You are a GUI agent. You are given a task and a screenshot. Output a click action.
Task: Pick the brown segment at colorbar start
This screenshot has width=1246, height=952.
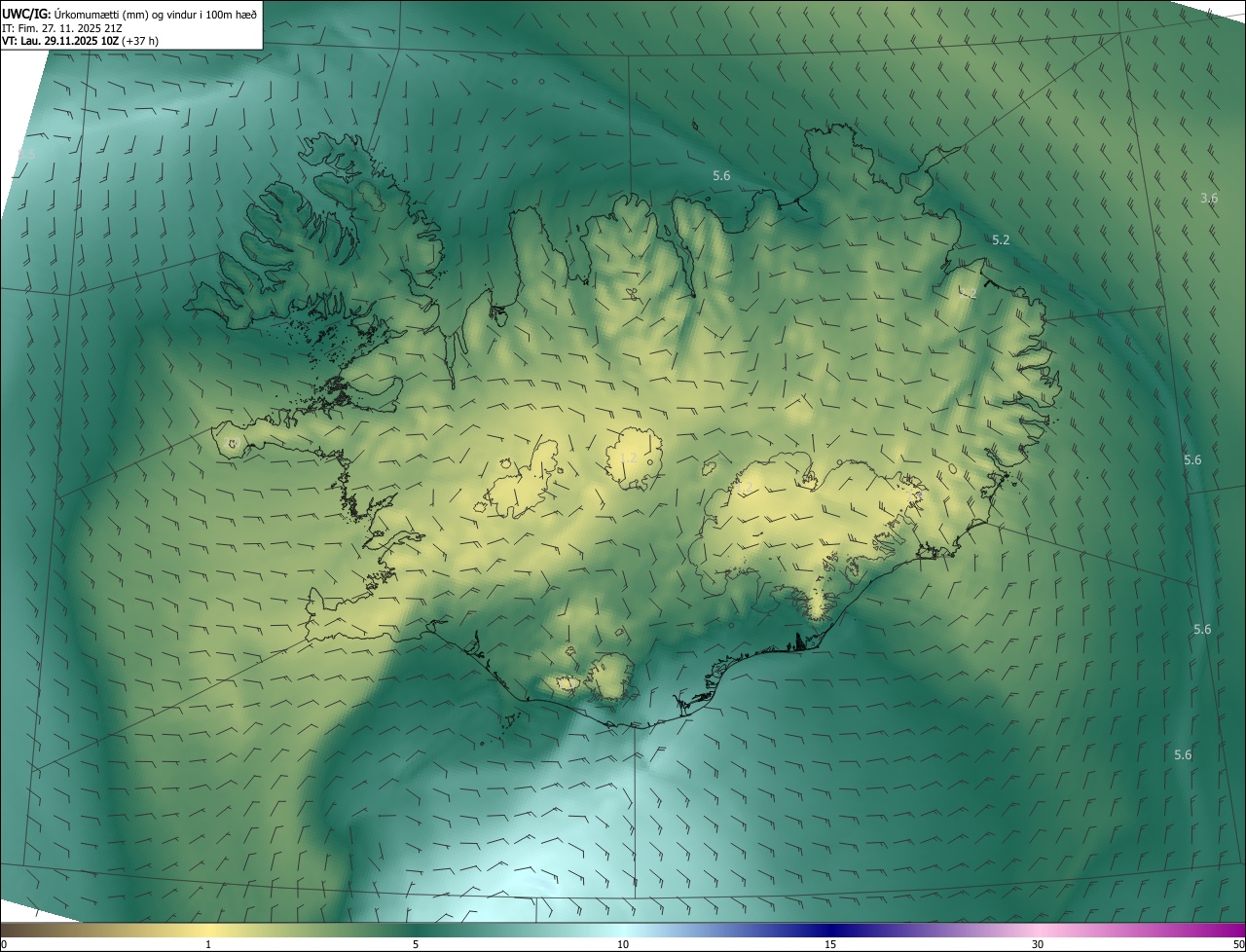(15, 930)
